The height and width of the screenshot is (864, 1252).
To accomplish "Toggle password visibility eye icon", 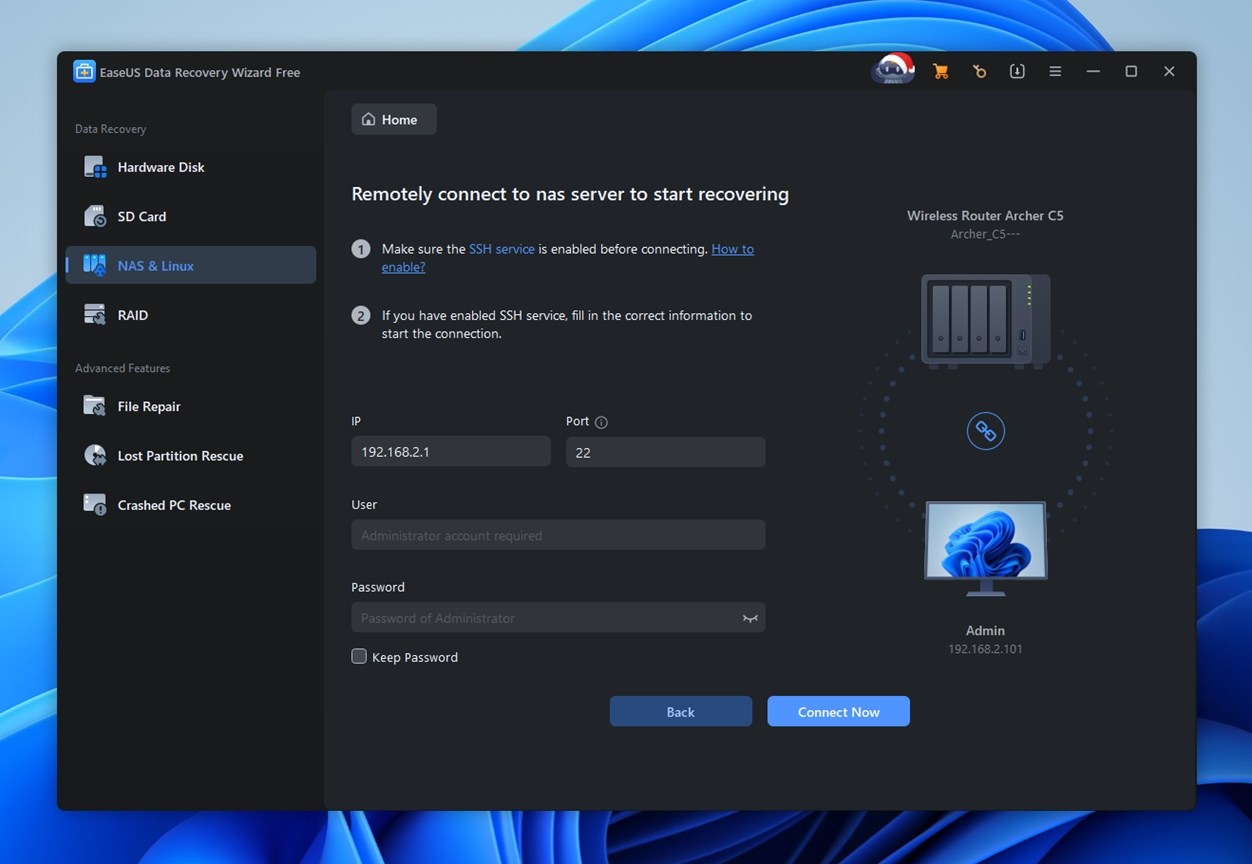I will pos(749,618).
